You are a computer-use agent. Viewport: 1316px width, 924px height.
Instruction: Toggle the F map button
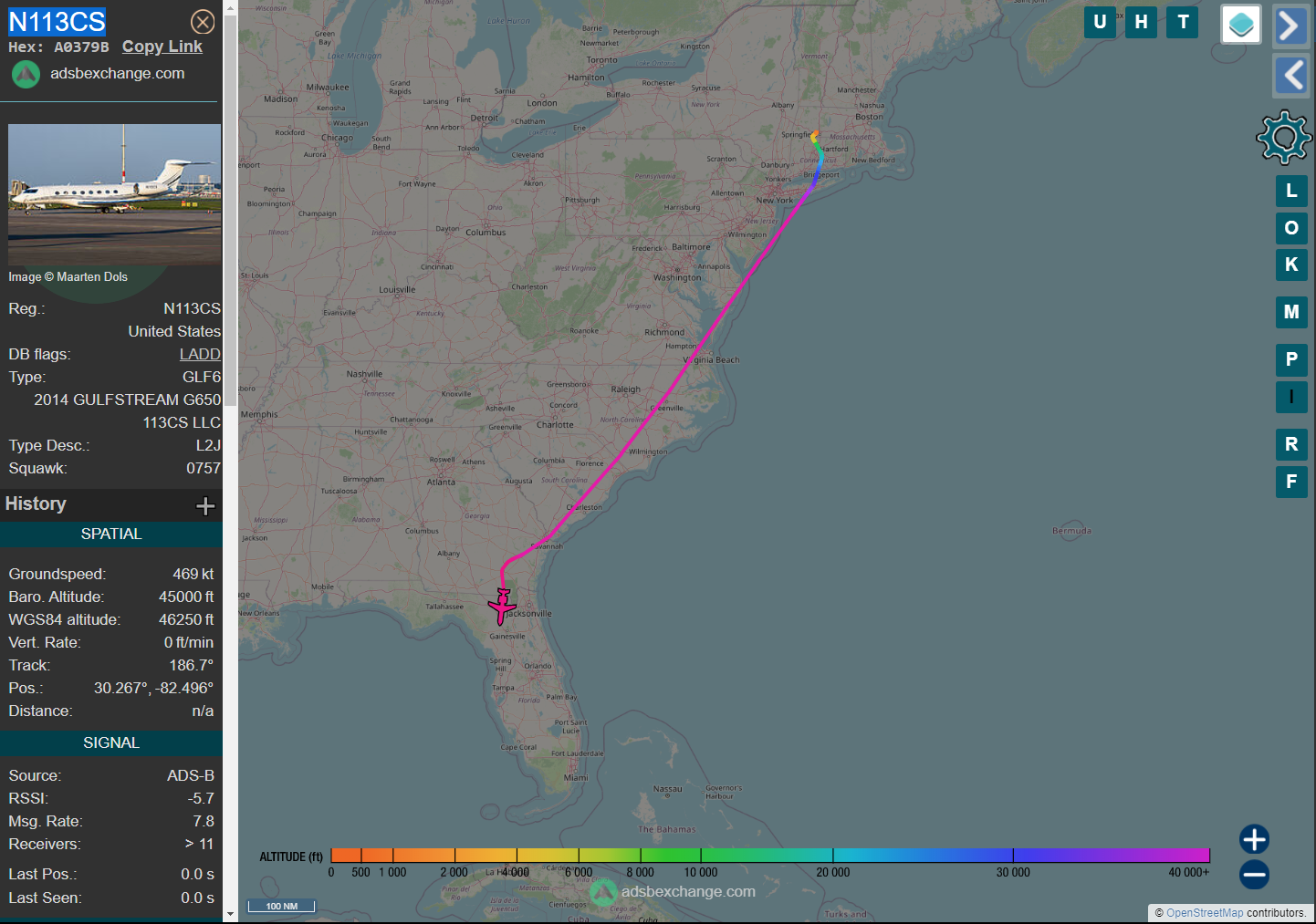click(1291, 482)
